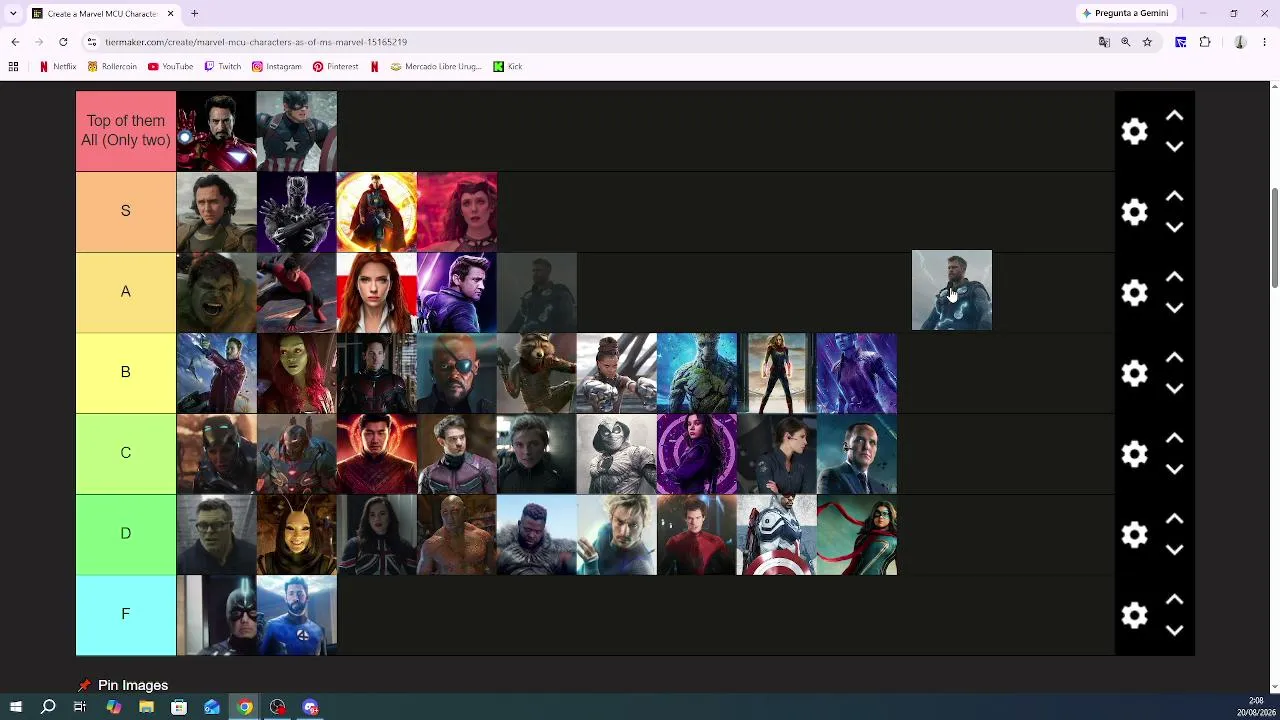Go back to the previous page
The height and width of the screenshot is (720, 1280).
(15, 42)
